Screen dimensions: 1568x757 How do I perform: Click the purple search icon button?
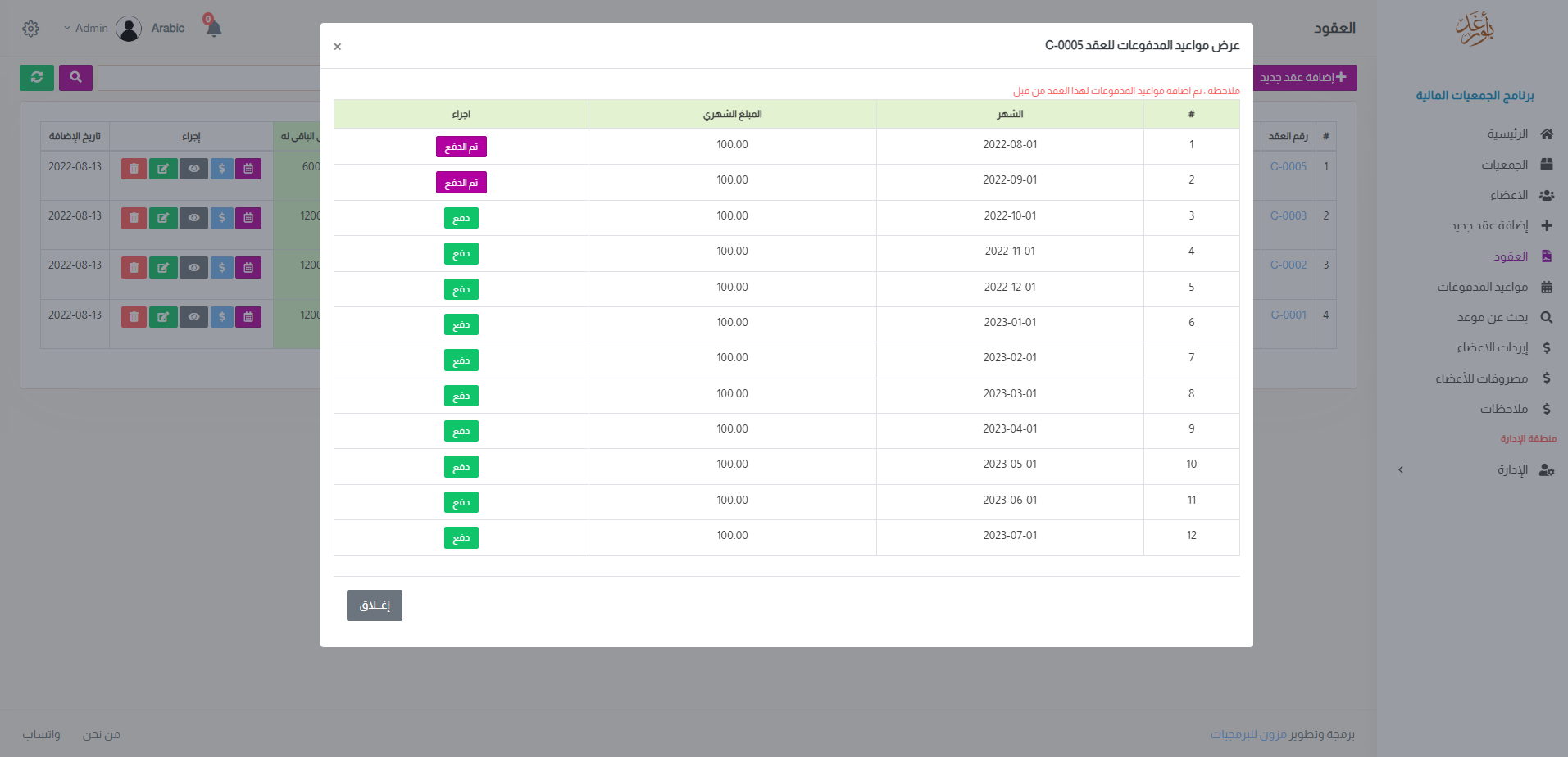coord(75,78)
